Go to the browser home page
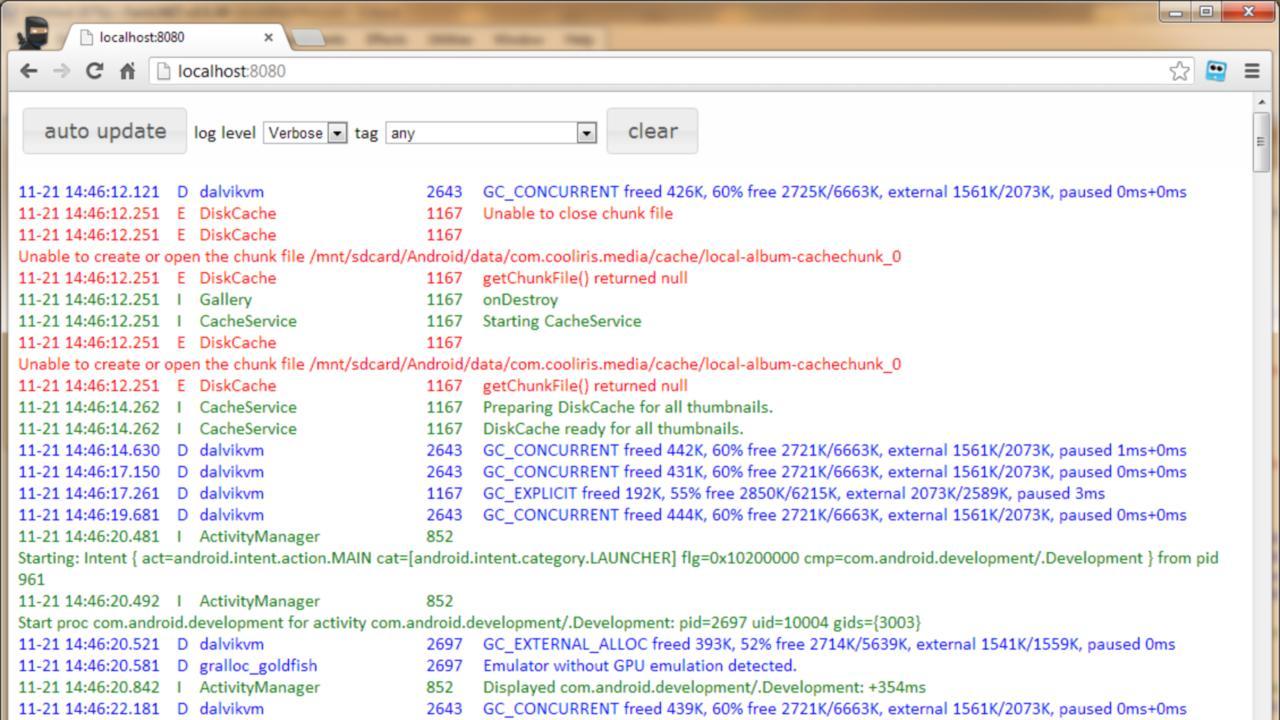This screenshot has width=1280, height=720. 127,71
